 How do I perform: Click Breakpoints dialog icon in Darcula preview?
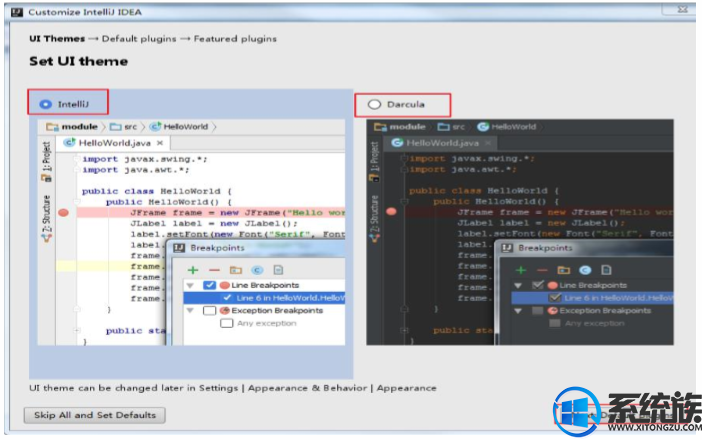507,248
